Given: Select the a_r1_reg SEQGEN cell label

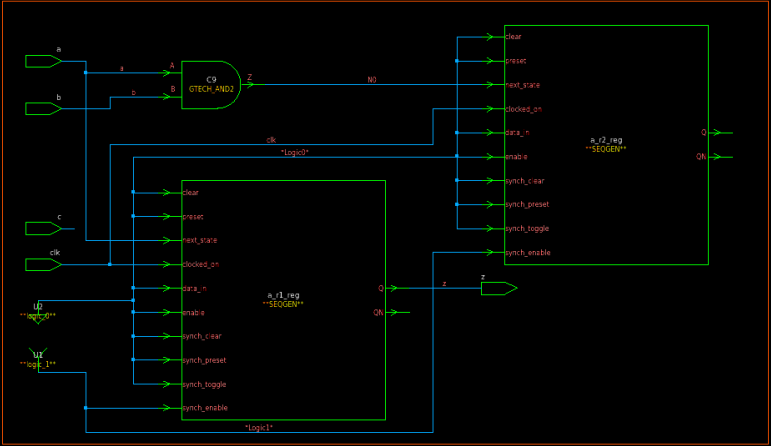Looking at the screenshot, I should pyautogui.click(x=283, y=299).
